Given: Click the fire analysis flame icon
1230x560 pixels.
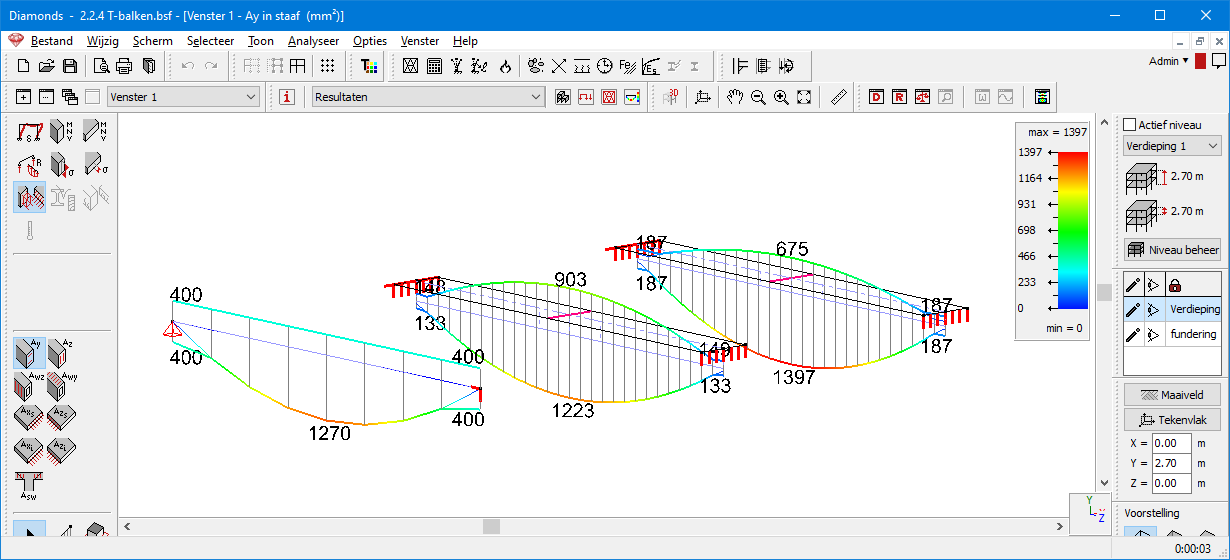Looking at the screenshot, I should coord(505,66).
